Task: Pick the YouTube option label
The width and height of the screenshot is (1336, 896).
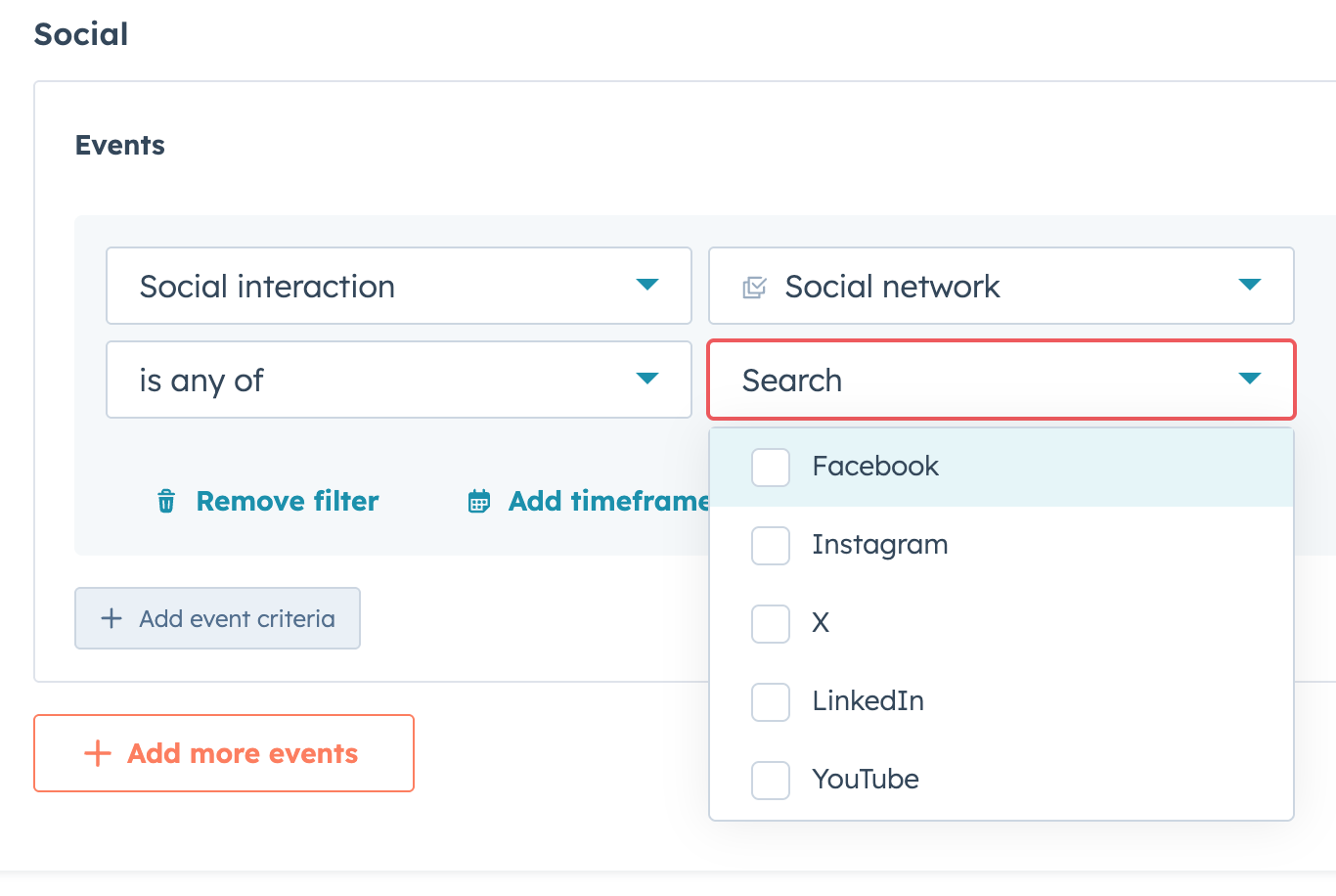Action: click(x=866, y=780)
